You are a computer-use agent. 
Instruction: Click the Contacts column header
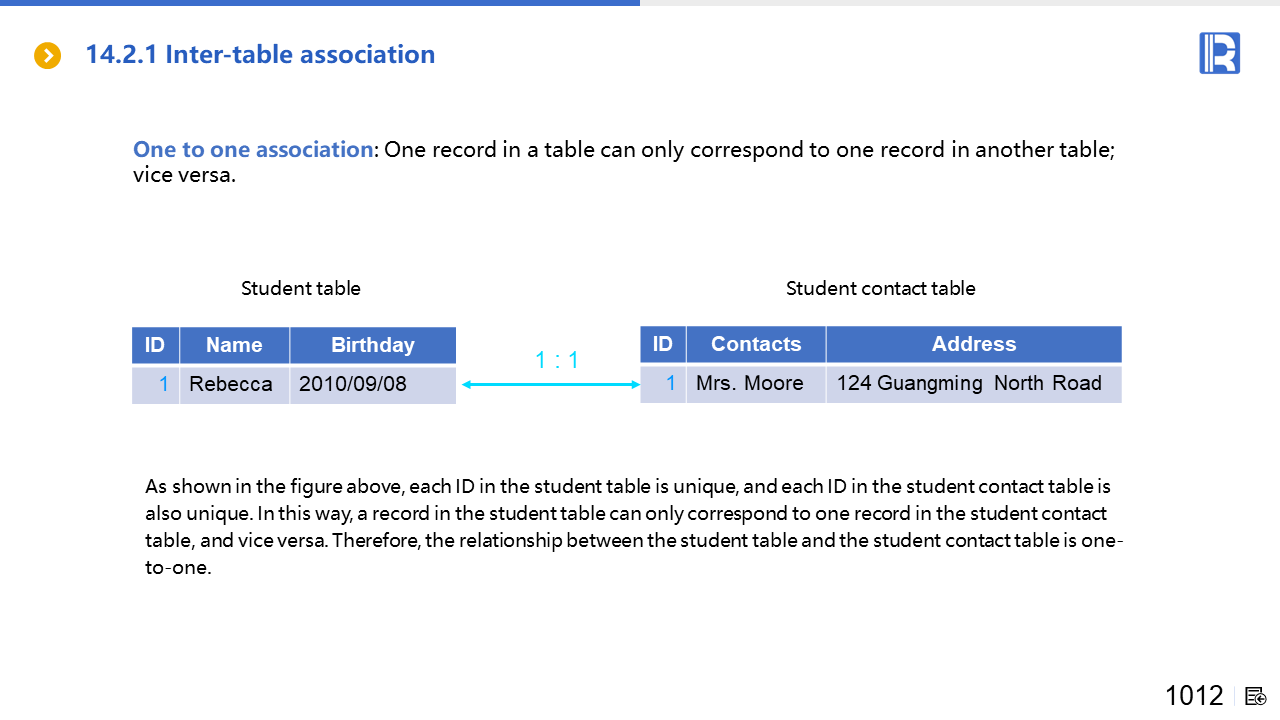[x=756, y=344]
